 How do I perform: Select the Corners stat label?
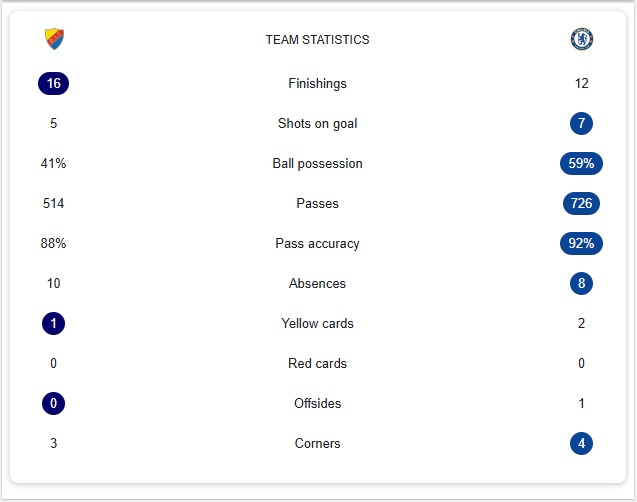(x=318, y=443)
